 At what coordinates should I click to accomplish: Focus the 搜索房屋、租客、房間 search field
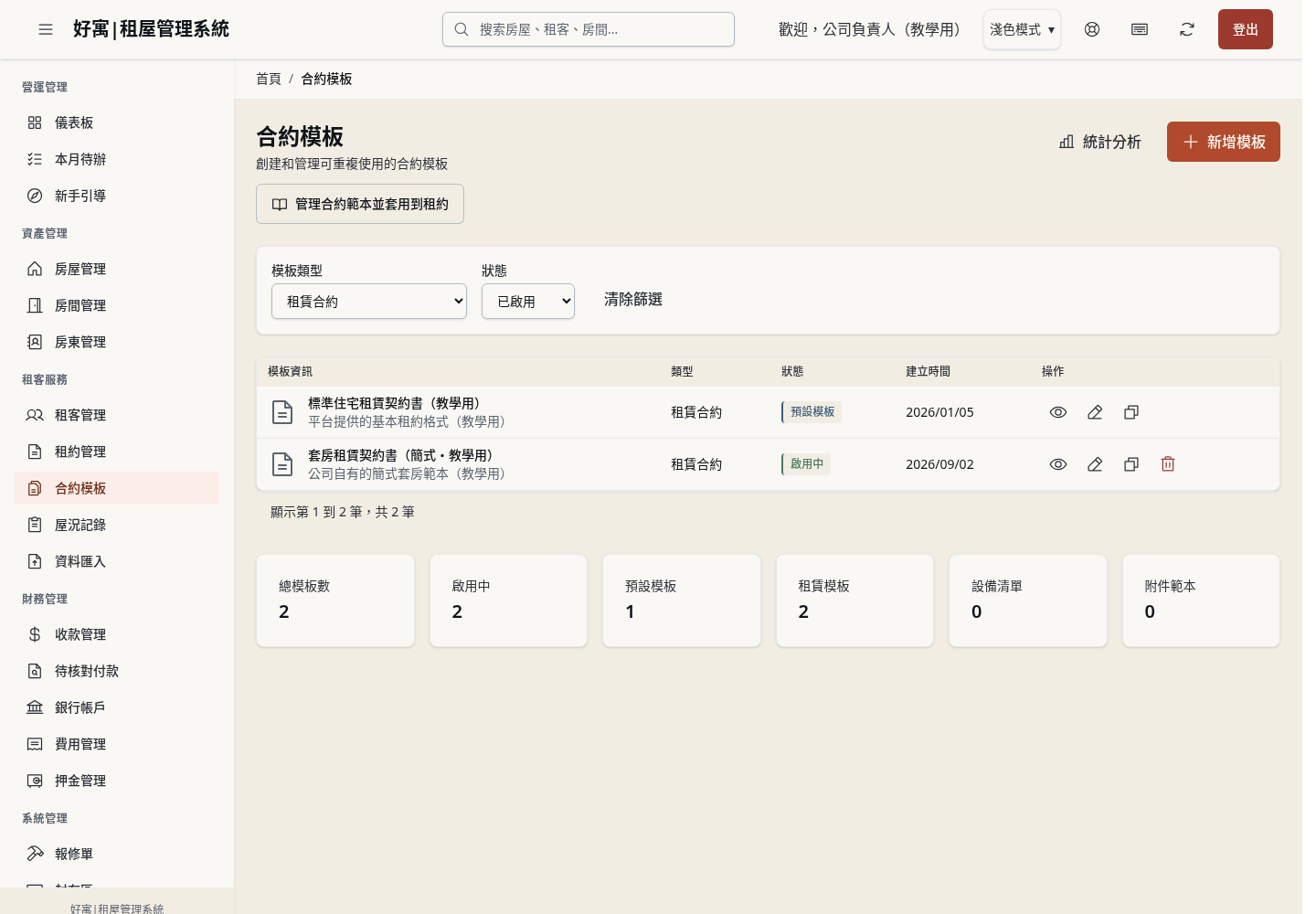[x=589, y=29]
